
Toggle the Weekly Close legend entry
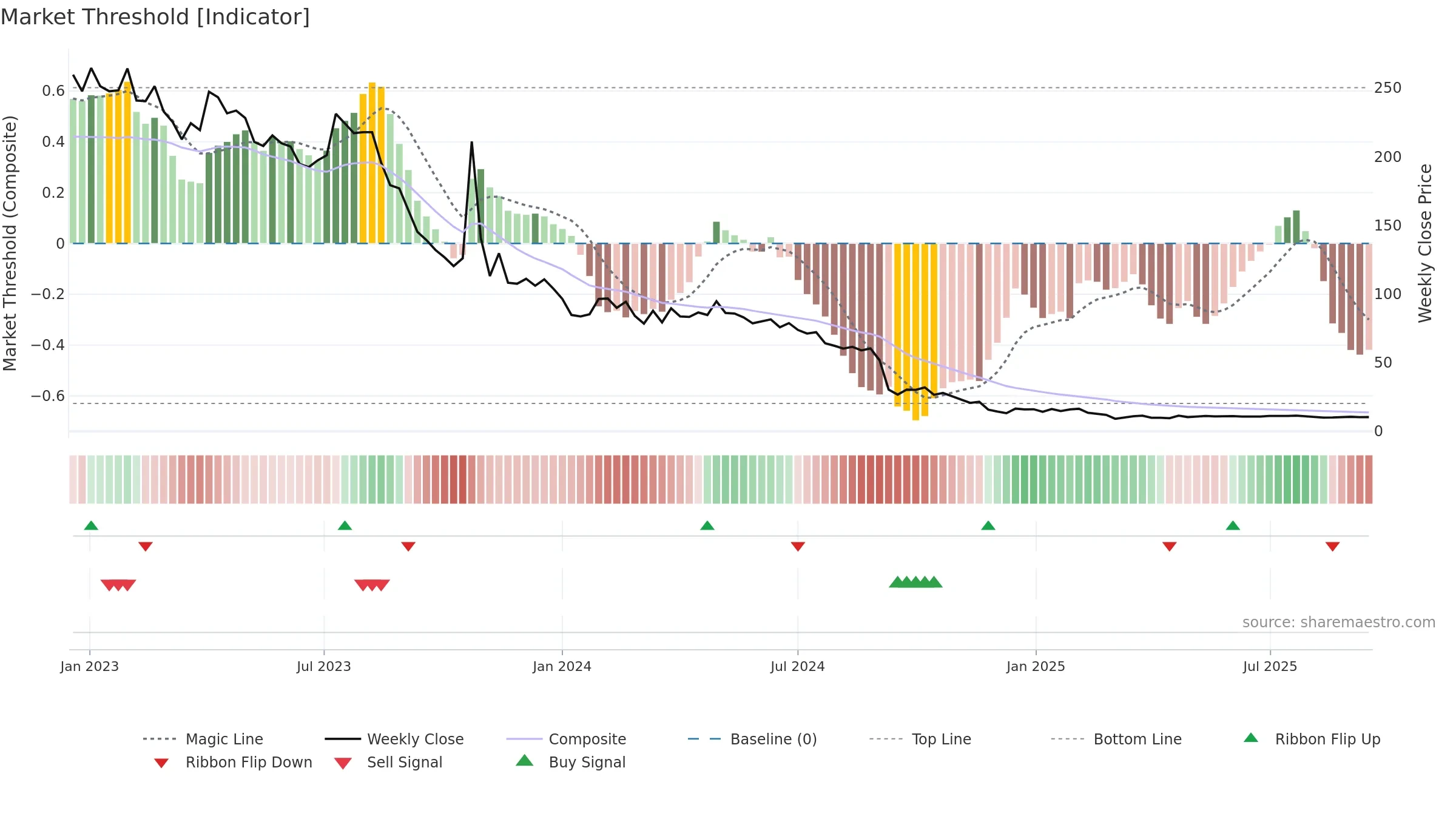394,739
